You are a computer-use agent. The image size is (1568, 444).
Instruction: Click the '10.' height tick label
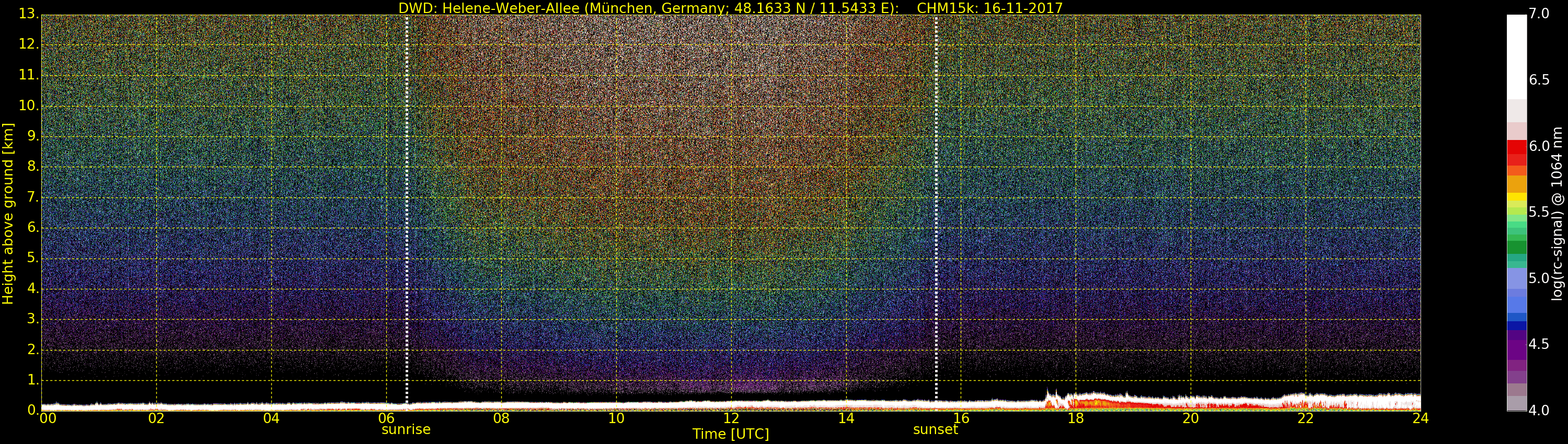29,105
